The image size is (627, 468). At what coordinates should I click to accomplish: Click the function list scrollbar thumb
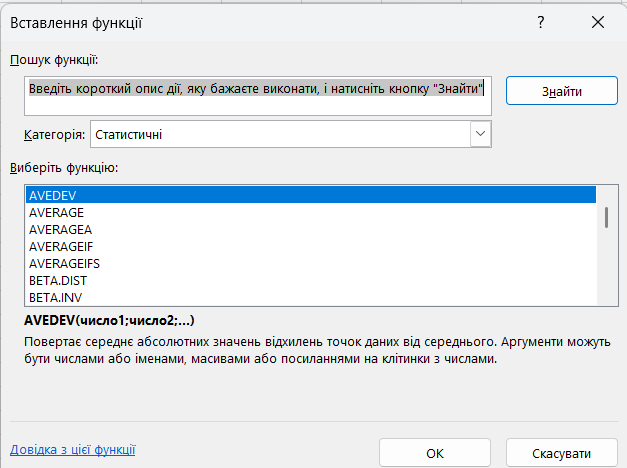coord(606,217)
